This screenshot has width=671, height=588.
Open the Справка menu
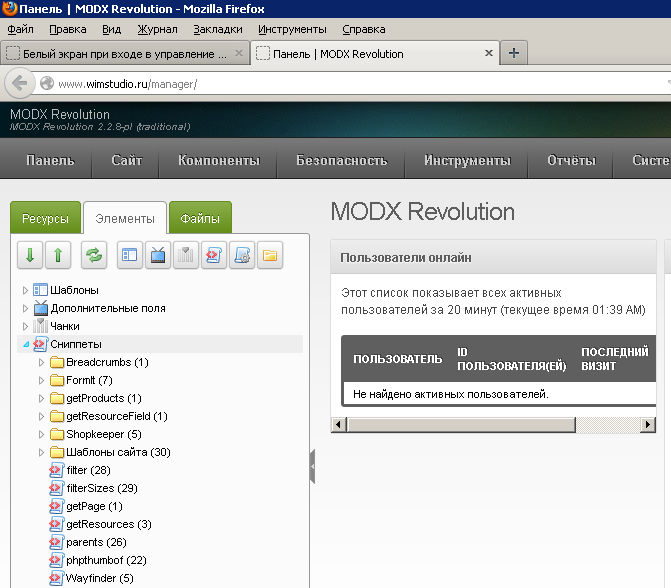(x=364, y=29)
